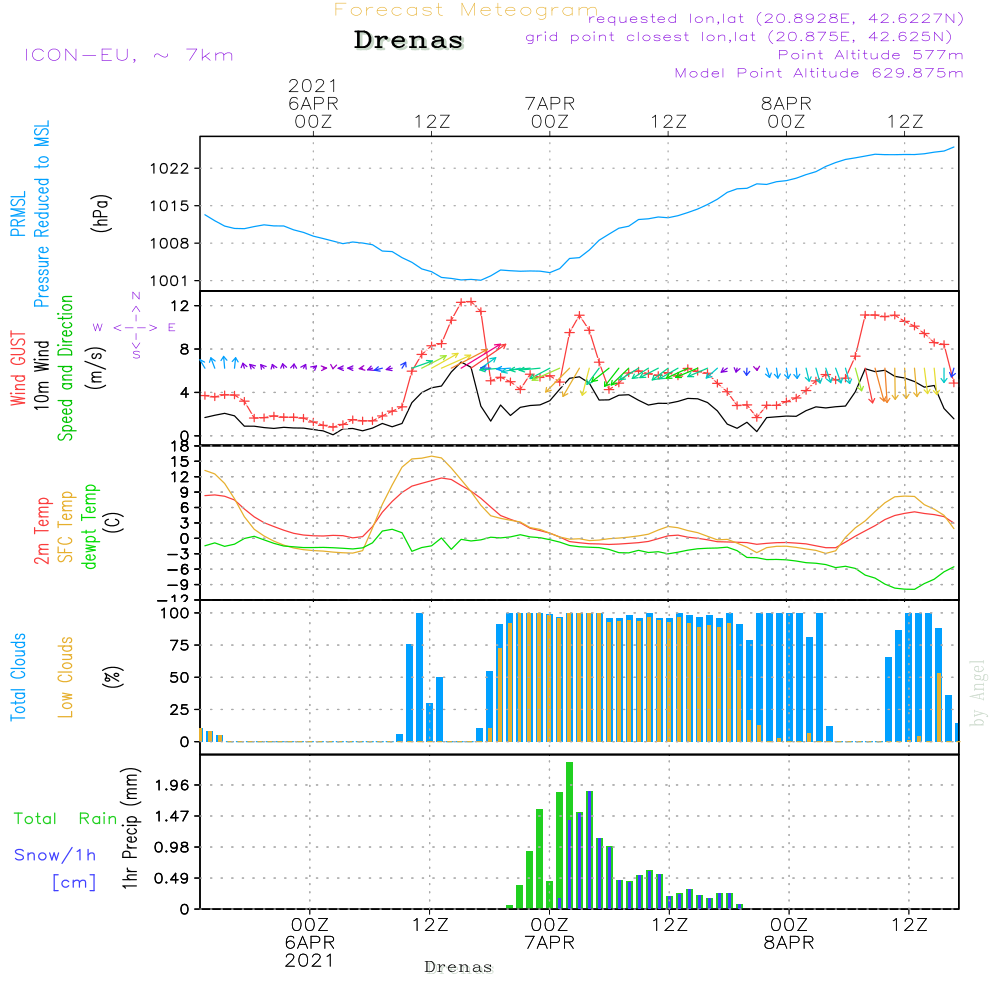Click the Forecast Meteogram heading
1000x1000 pixels.
(466, 10)
